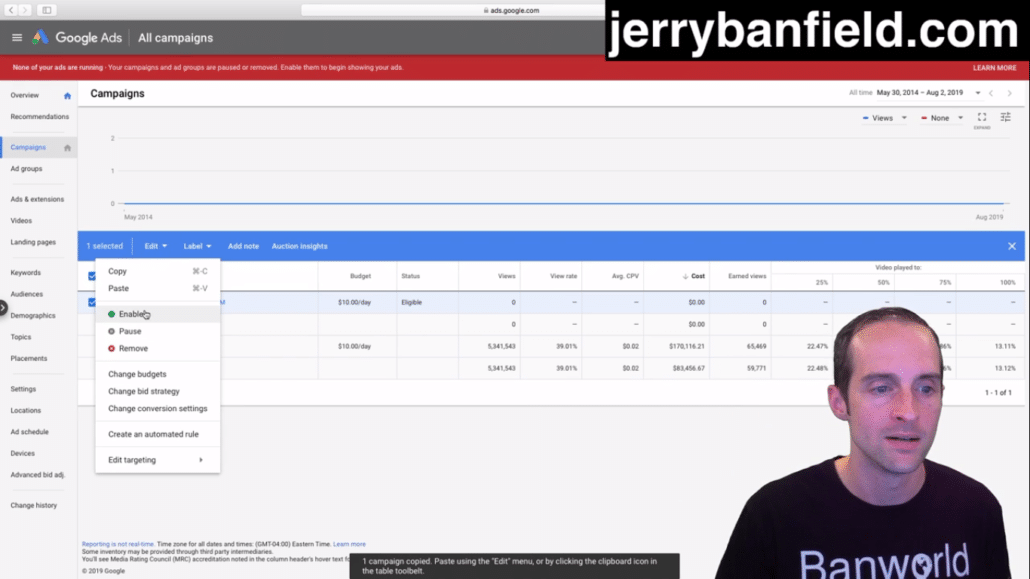The image size is (1030, 579).
Task: Uncheck the selected campaign row checkbox
Action: point(92,302)
